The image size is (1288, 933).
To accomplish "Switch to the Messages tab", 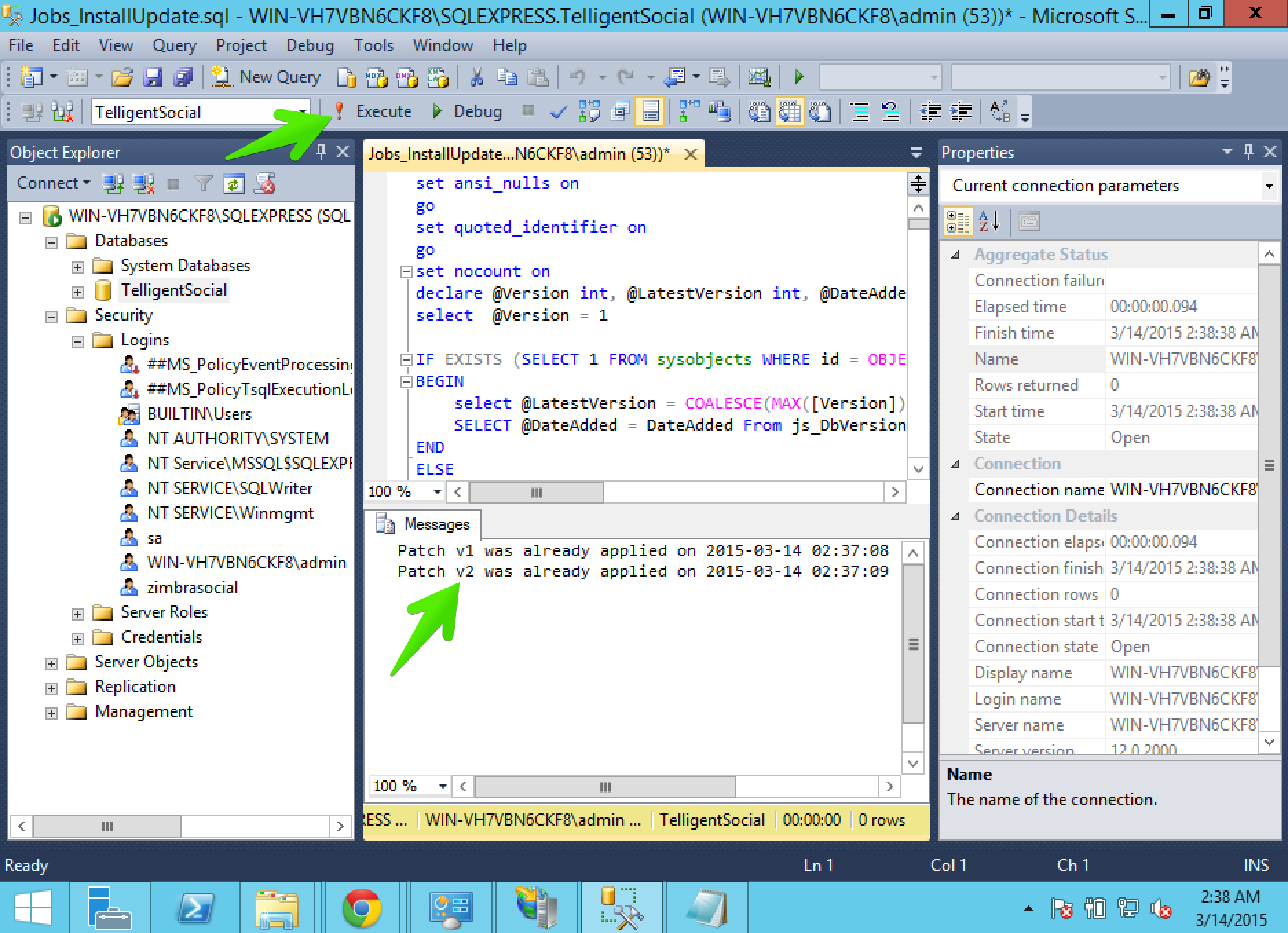I will (x=423, y=524).
